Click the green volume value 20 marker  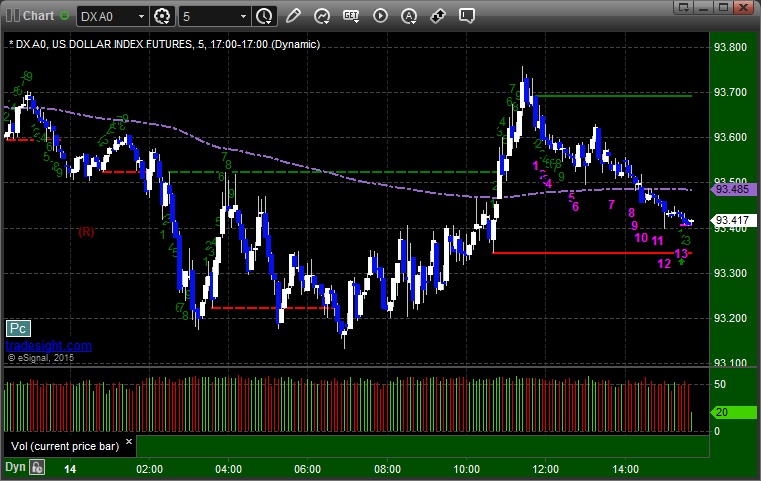pyautogui.click(x=734, y=413)
